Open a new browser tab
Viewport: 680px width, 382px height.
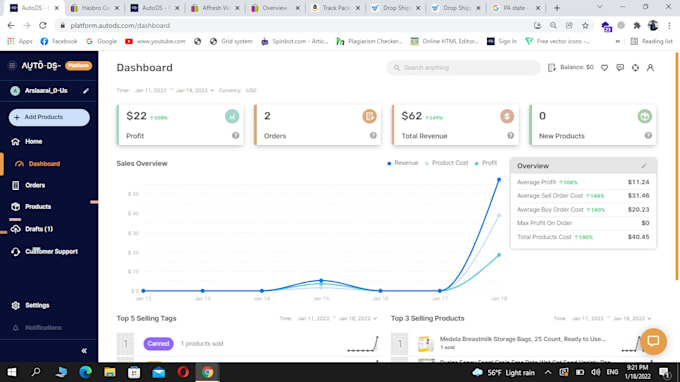click(557, 8)
